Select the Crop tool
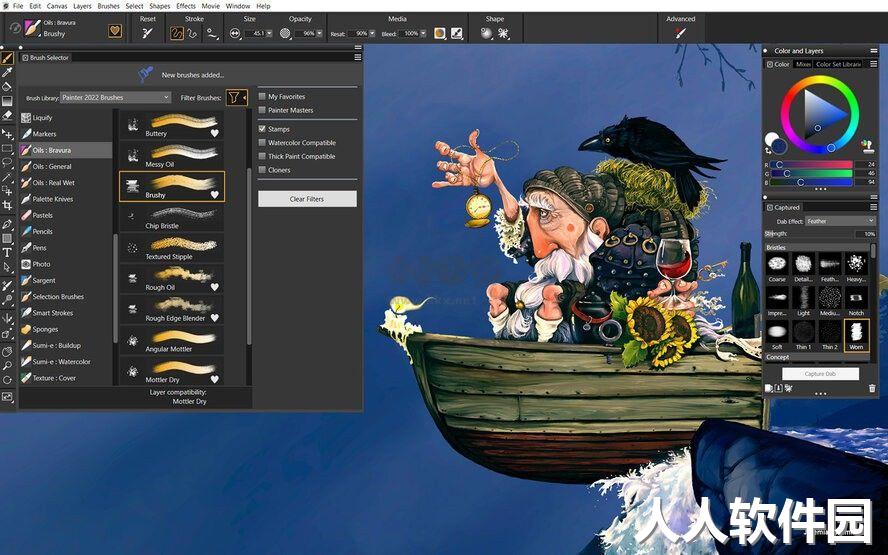The image size is (888, 555). coord(7,205)
